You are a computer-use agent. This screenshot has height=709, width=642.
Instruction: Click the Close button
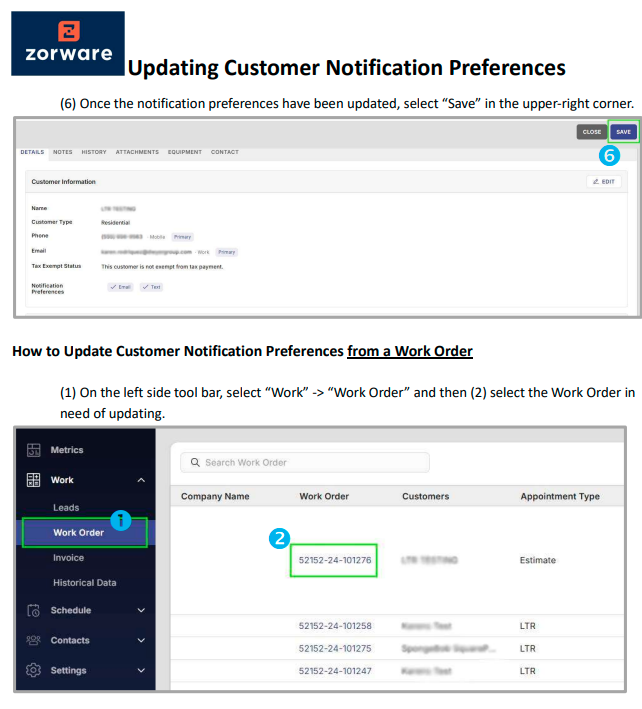[592, 132]
